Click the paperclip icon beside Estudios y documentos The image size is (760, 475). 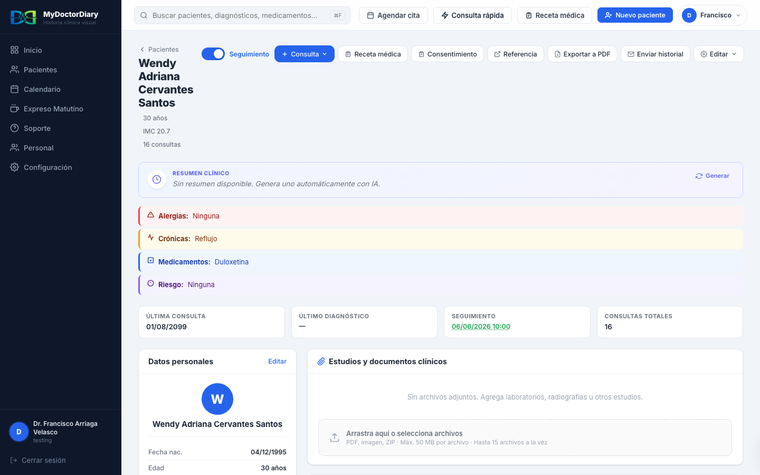(x=321, y=362)
